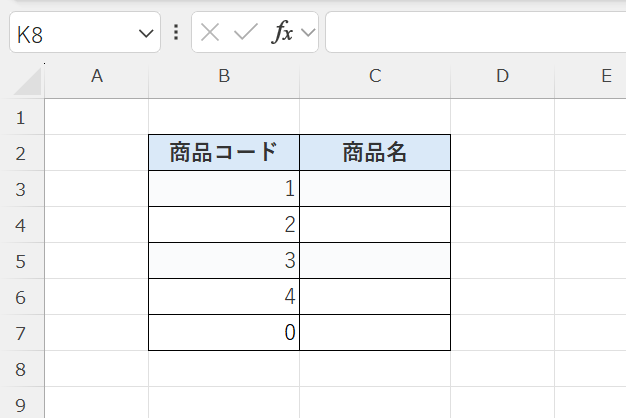
Task: Click the empty 商品名 cell beside code 1
Action: coord(375,189)
